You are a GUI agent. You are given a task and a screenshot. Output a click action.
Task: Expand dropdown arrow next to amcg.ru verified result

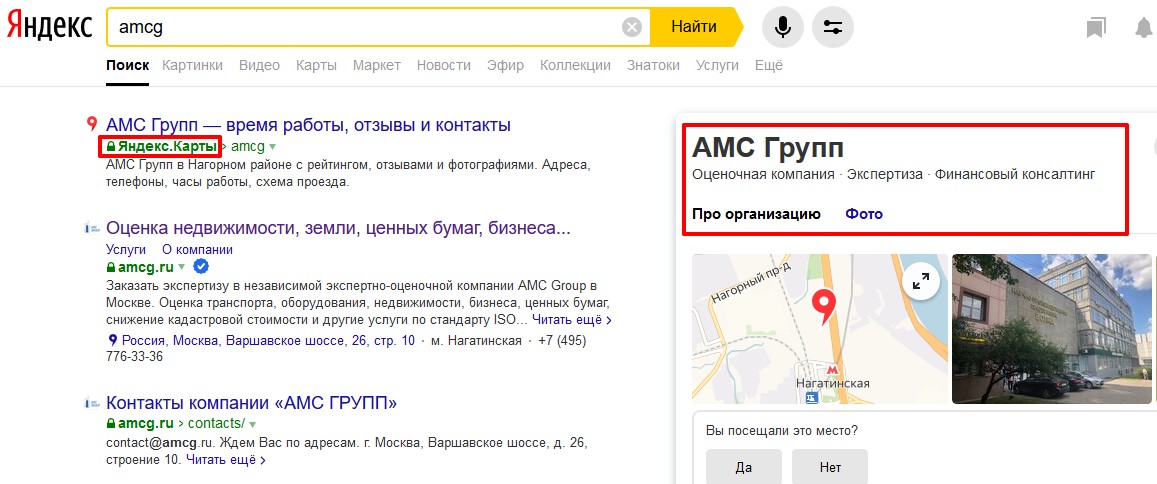pyautogui.click(x=182, y=267)
